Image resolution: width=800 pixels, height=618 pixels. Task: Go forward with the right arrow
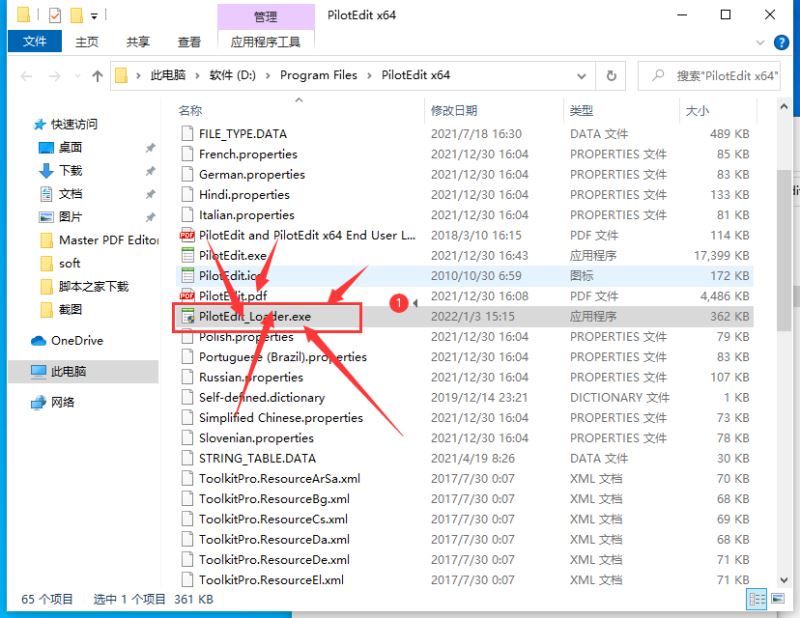(x=55, y=76)
